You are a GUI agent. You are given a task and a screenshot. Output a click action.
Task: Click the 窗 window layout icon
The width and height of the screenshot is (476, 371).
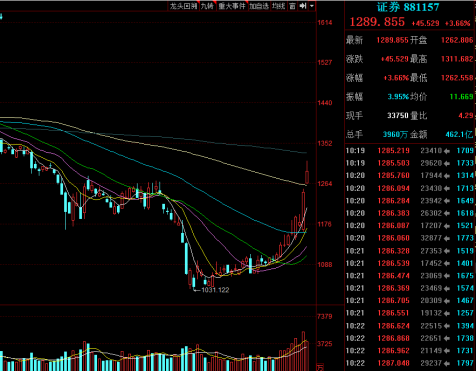pyautogui.click(x=292, y=6)
